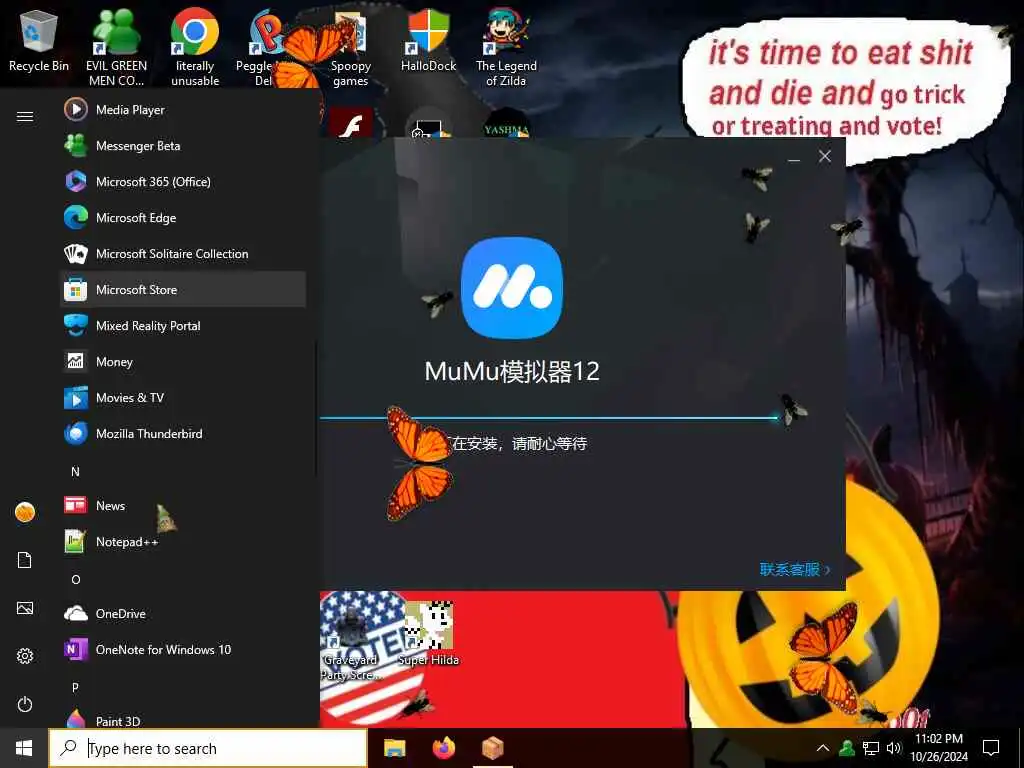This screenshot has height=768, width=1024.
Task: Open File Explorer from taskbar
Action: 394,748
